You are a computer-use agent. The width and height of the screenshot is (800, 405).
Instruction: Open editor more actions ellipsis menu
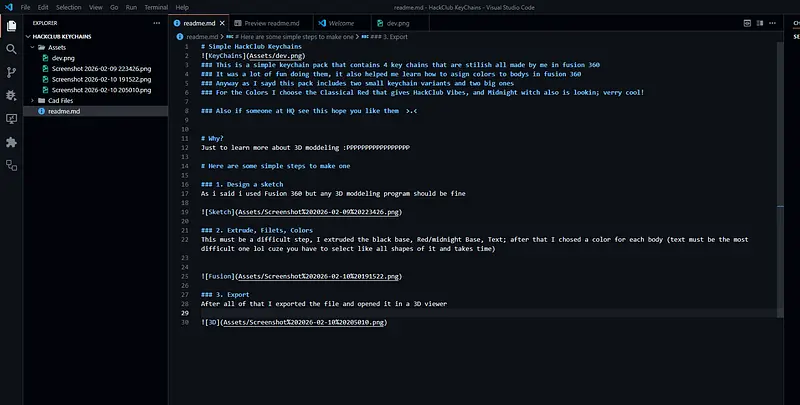tap(771, 21)
